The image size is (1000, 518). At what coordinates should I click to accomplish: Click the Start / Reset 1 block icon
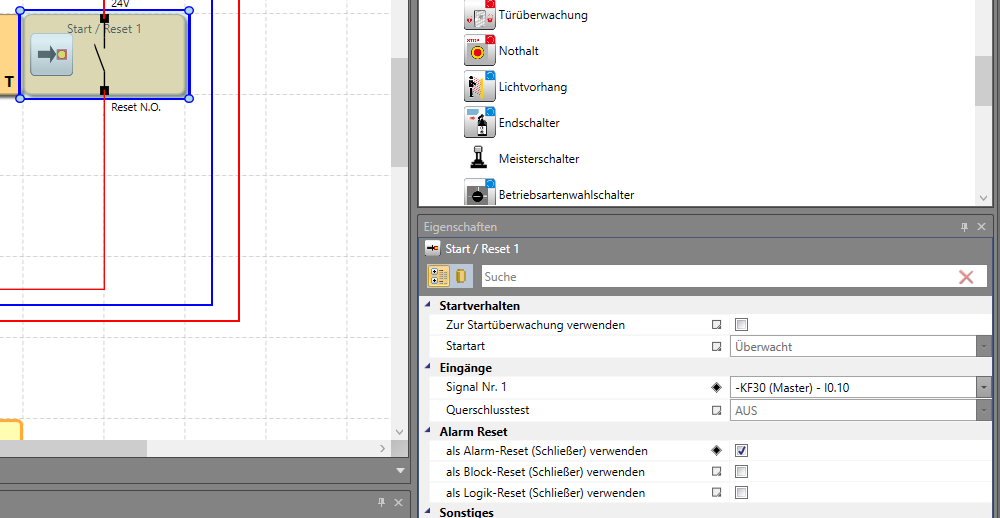[51, 55]
